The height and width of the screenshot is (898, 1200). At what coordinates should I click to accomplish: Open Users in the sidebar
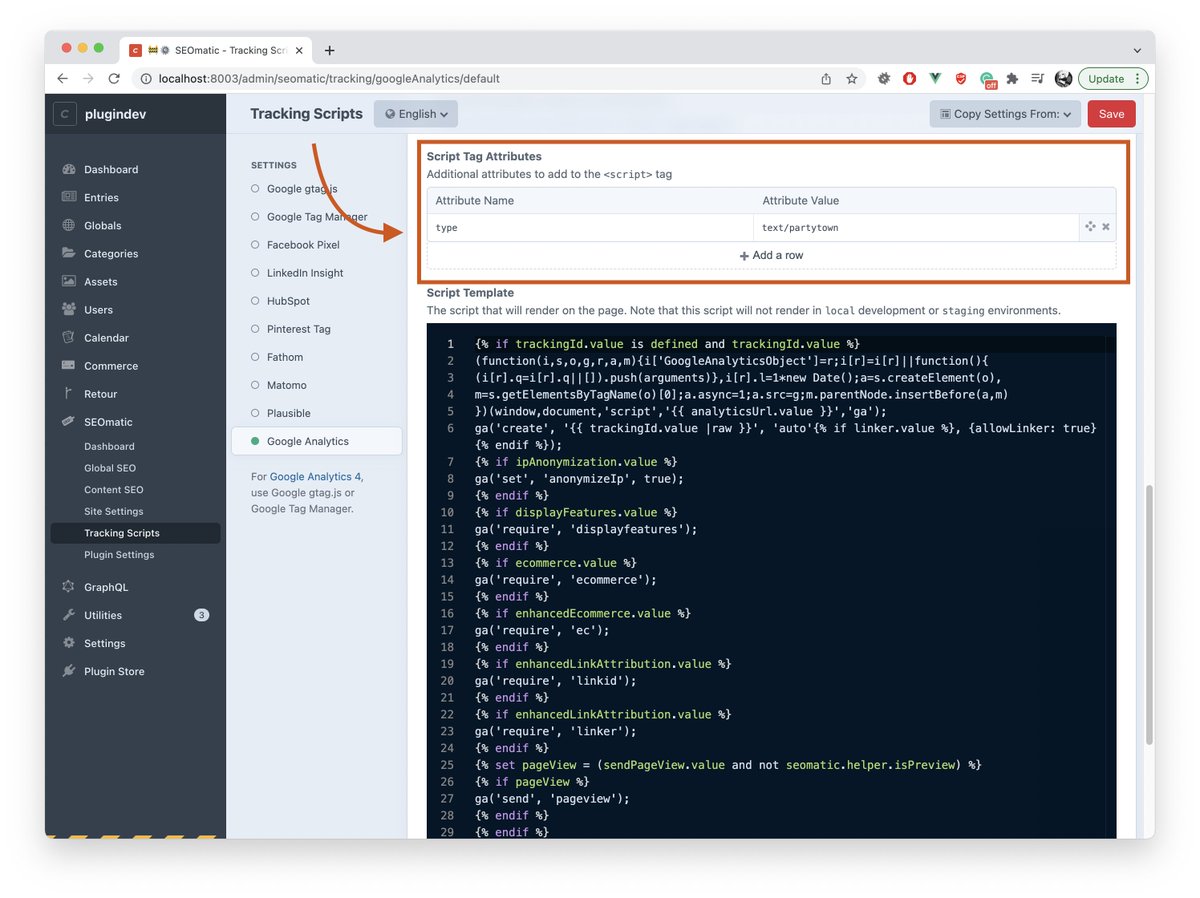tap(98, 309)
